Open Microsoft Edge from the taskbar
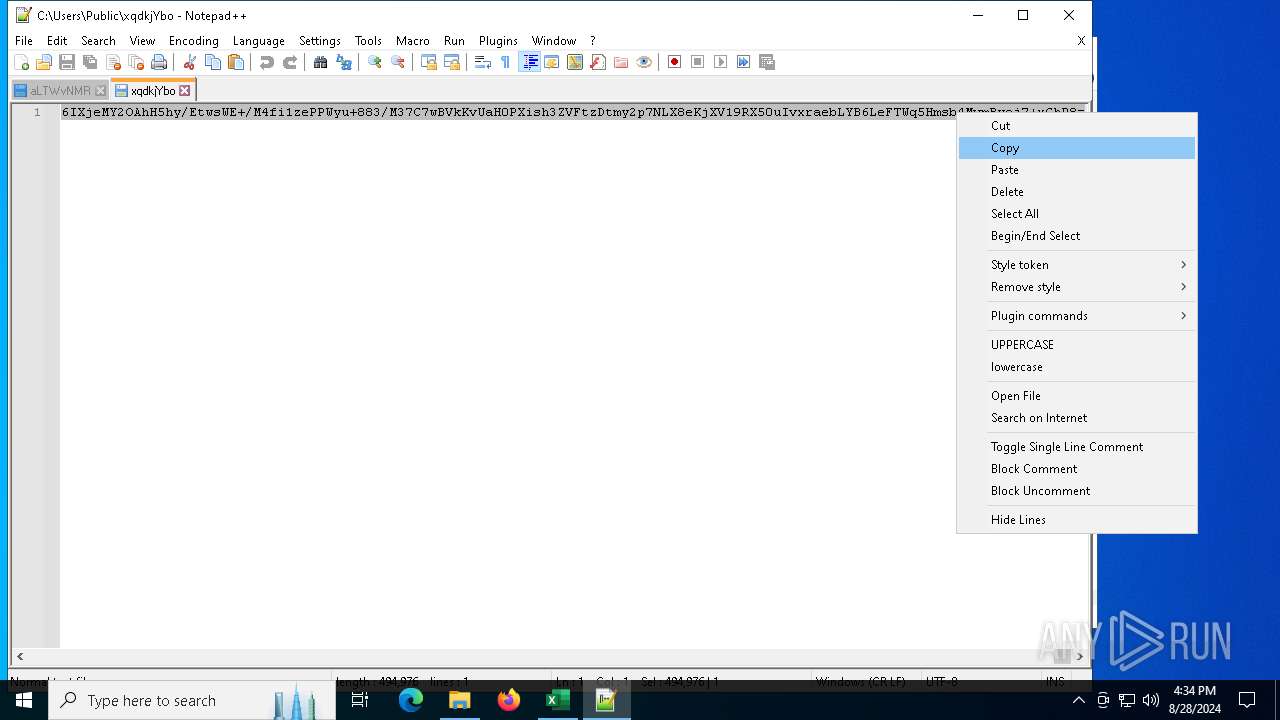 tap(411, 701)
